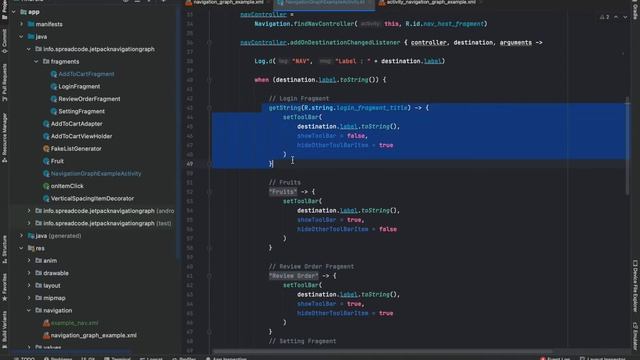This screenshot has width=640, height=360.
Task: Open NavigationGraphExampleActivity from project tree
Action: tap(96, 173)
